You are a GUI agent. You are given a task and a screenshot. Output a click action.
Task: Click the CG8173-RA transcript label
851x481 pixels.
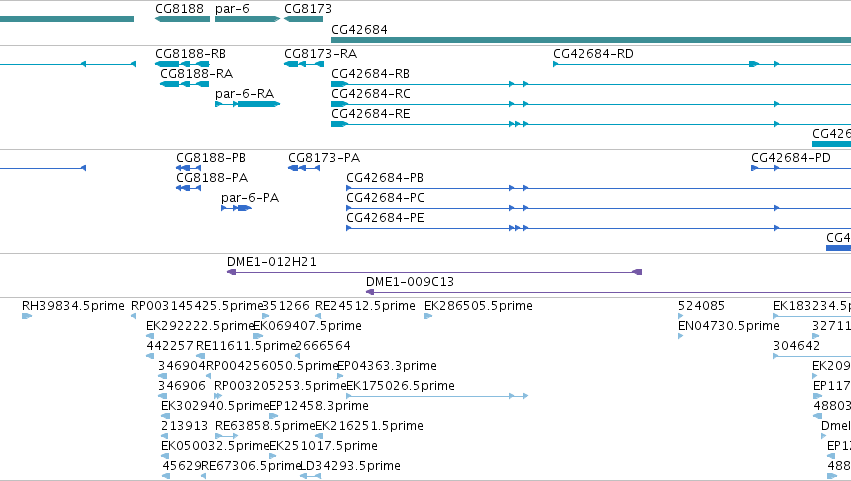[x=320, y=54]
